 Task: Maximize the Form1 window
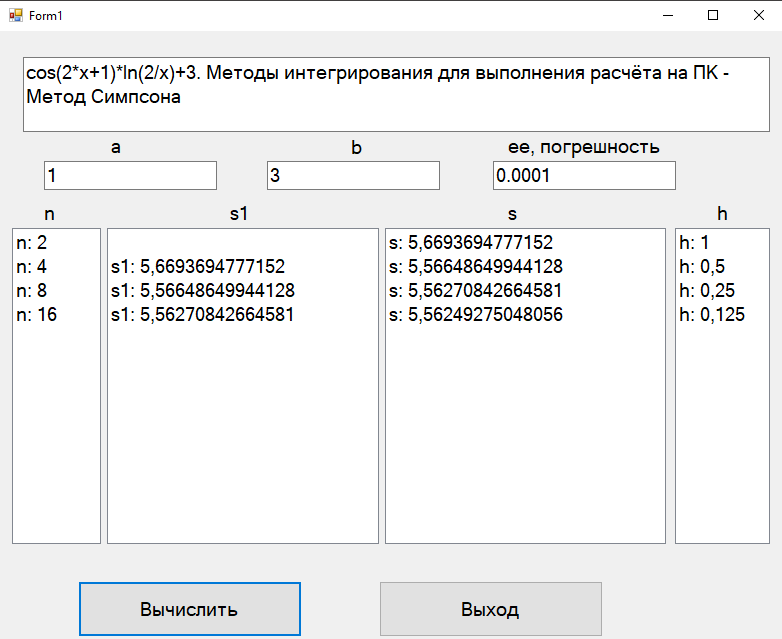[713, 15]
